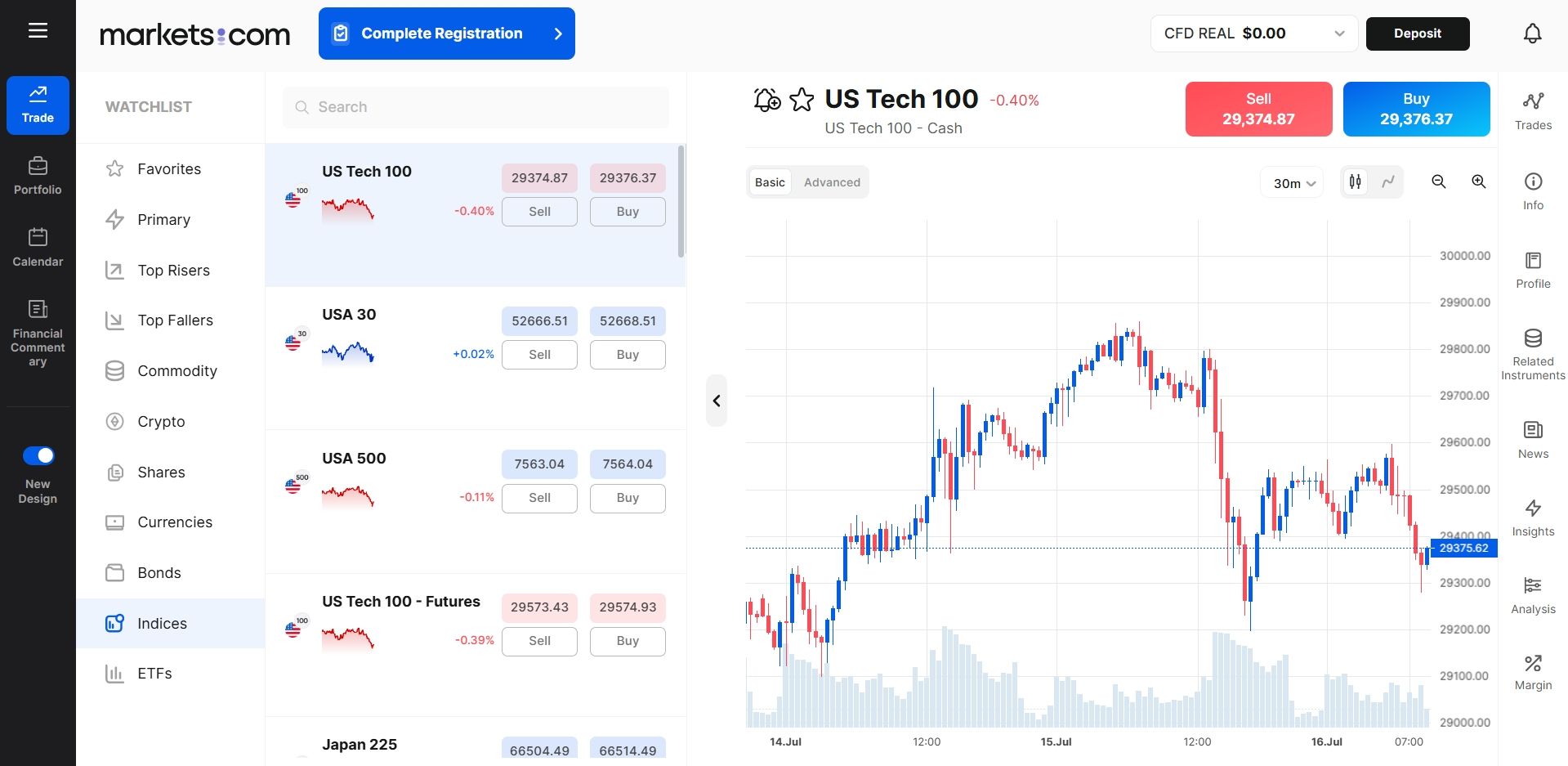The width and height of the screenshot is (1568, 766).
Task: Open the Related Instruments panel
Action: pyautogui.click(x=1533, y=355)
